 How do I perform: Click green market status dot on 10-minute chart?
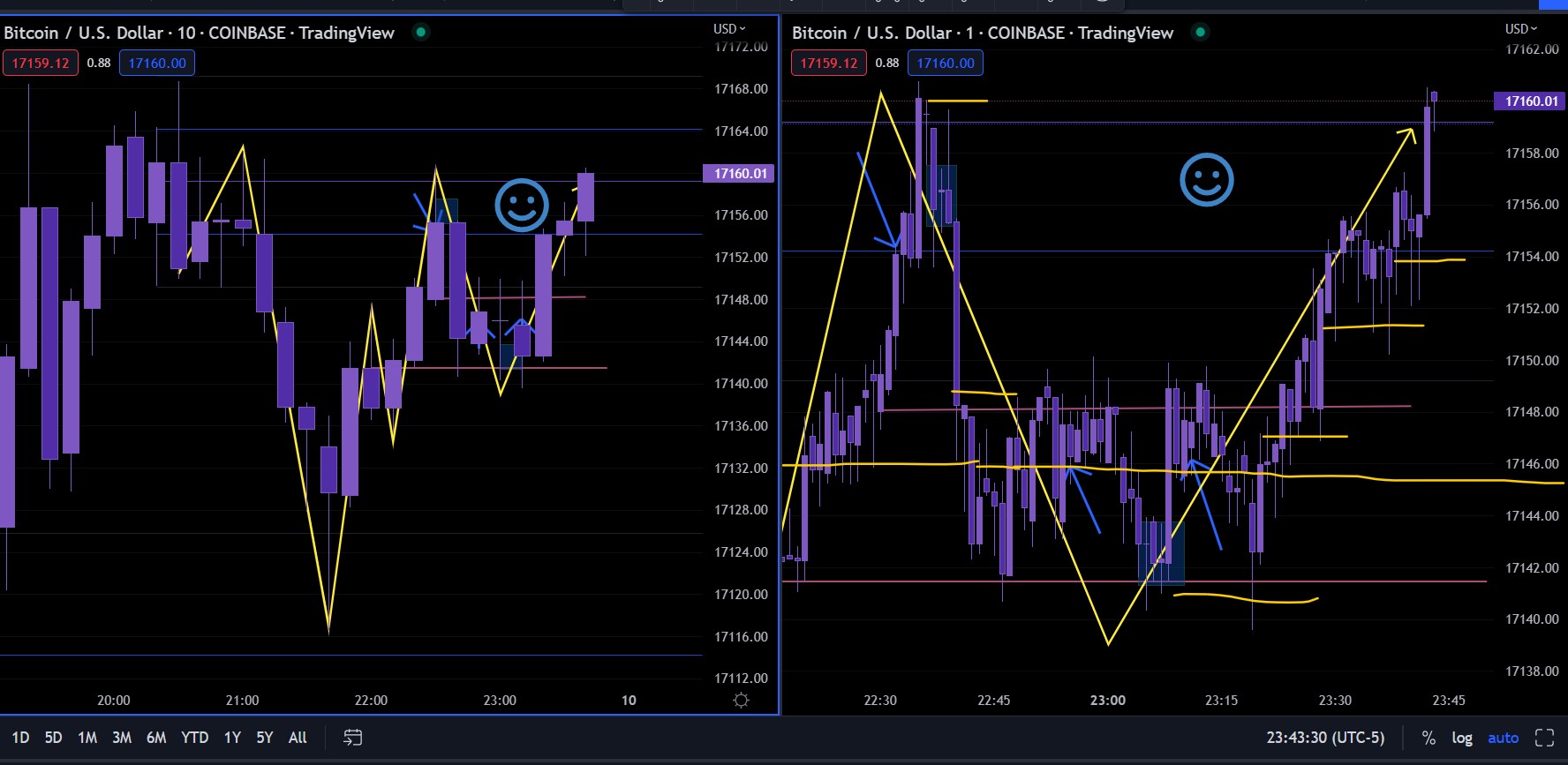[421, 33]
